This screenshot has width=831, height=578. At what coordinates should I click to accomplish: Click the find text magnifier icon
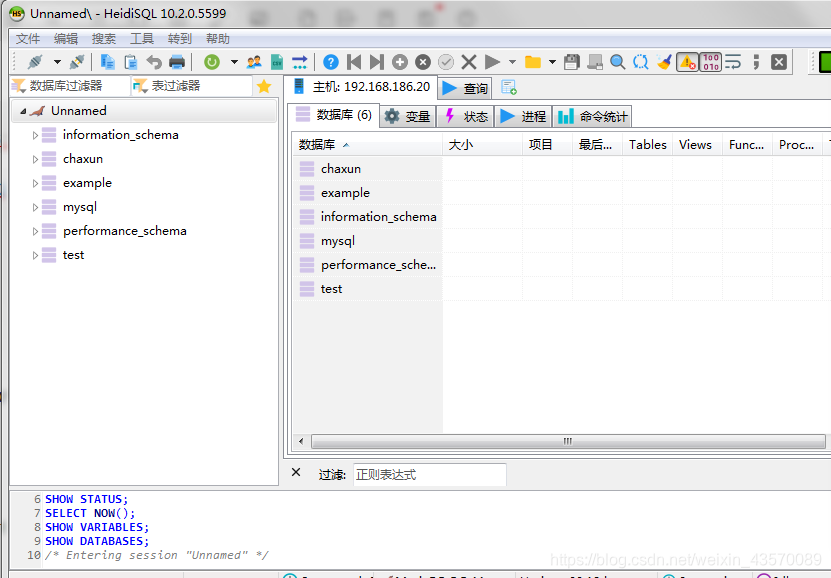pyautogui.click(x=617, y=62)
